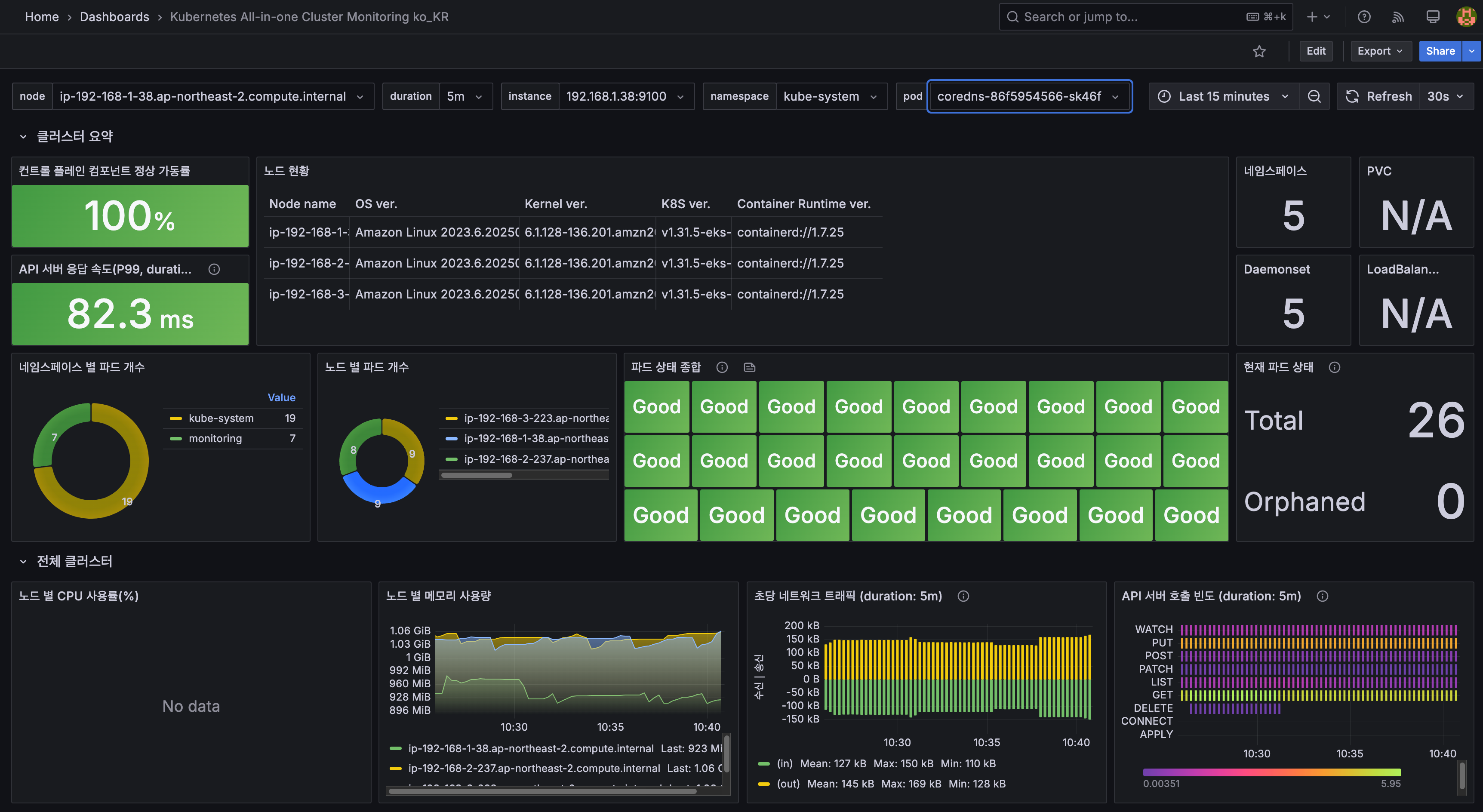Click the notes icon beside 파드 상태 종합
This screenshot has width=1483, height=812.
[x=749, y=367]
